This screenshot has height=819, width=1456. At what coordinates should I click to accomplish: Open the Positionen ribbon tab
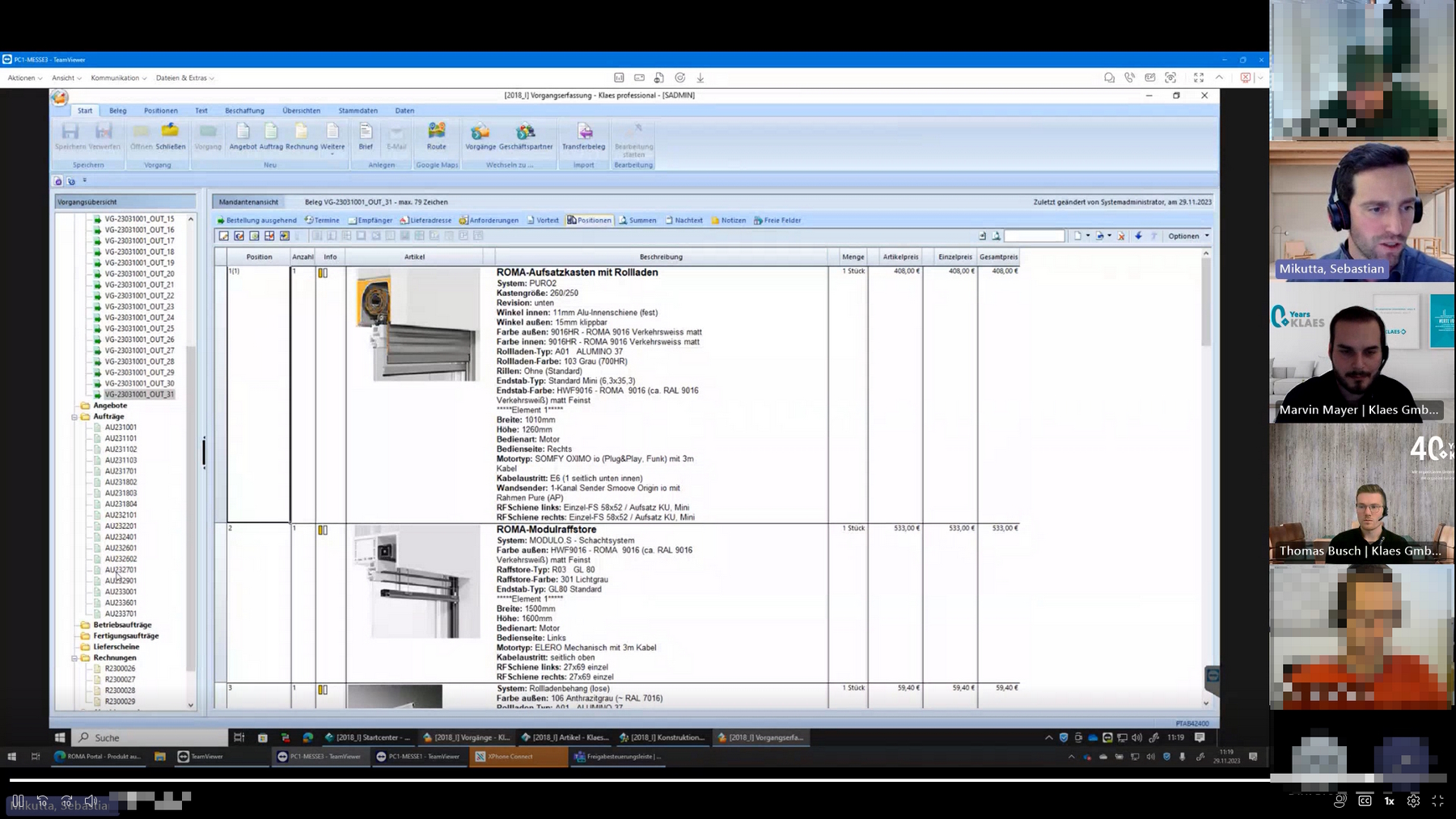[161, 111]
